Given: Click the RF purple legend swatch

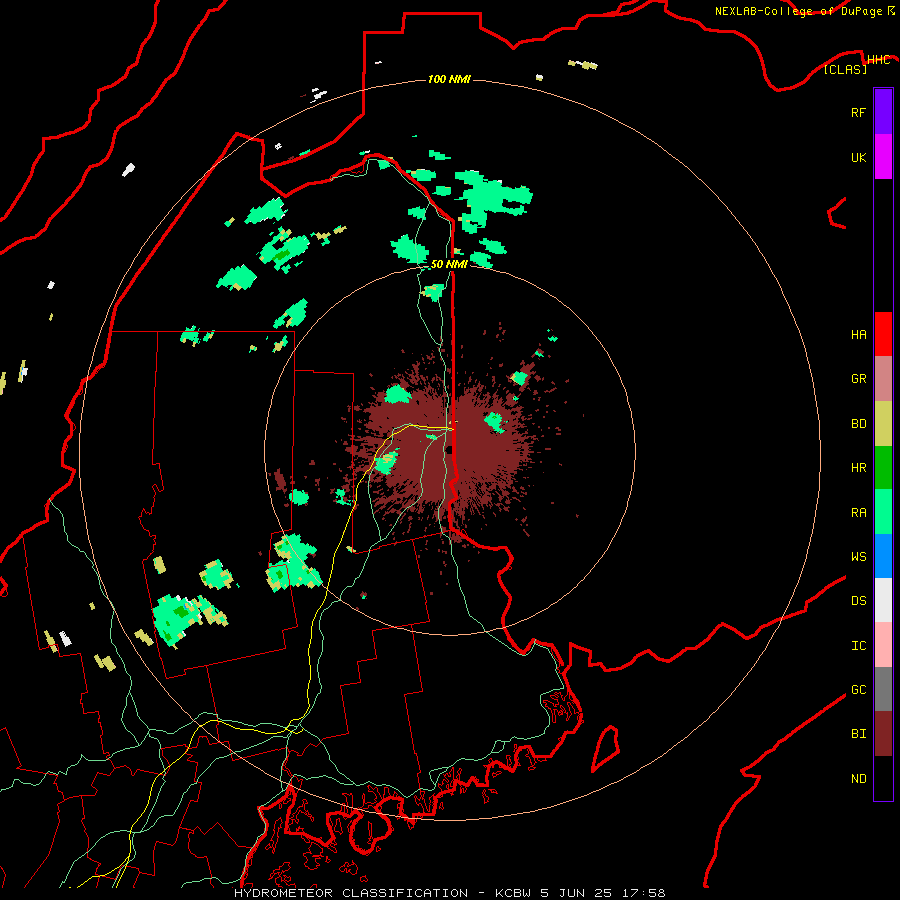Looking at the screenshot, I should pos(883,112).
